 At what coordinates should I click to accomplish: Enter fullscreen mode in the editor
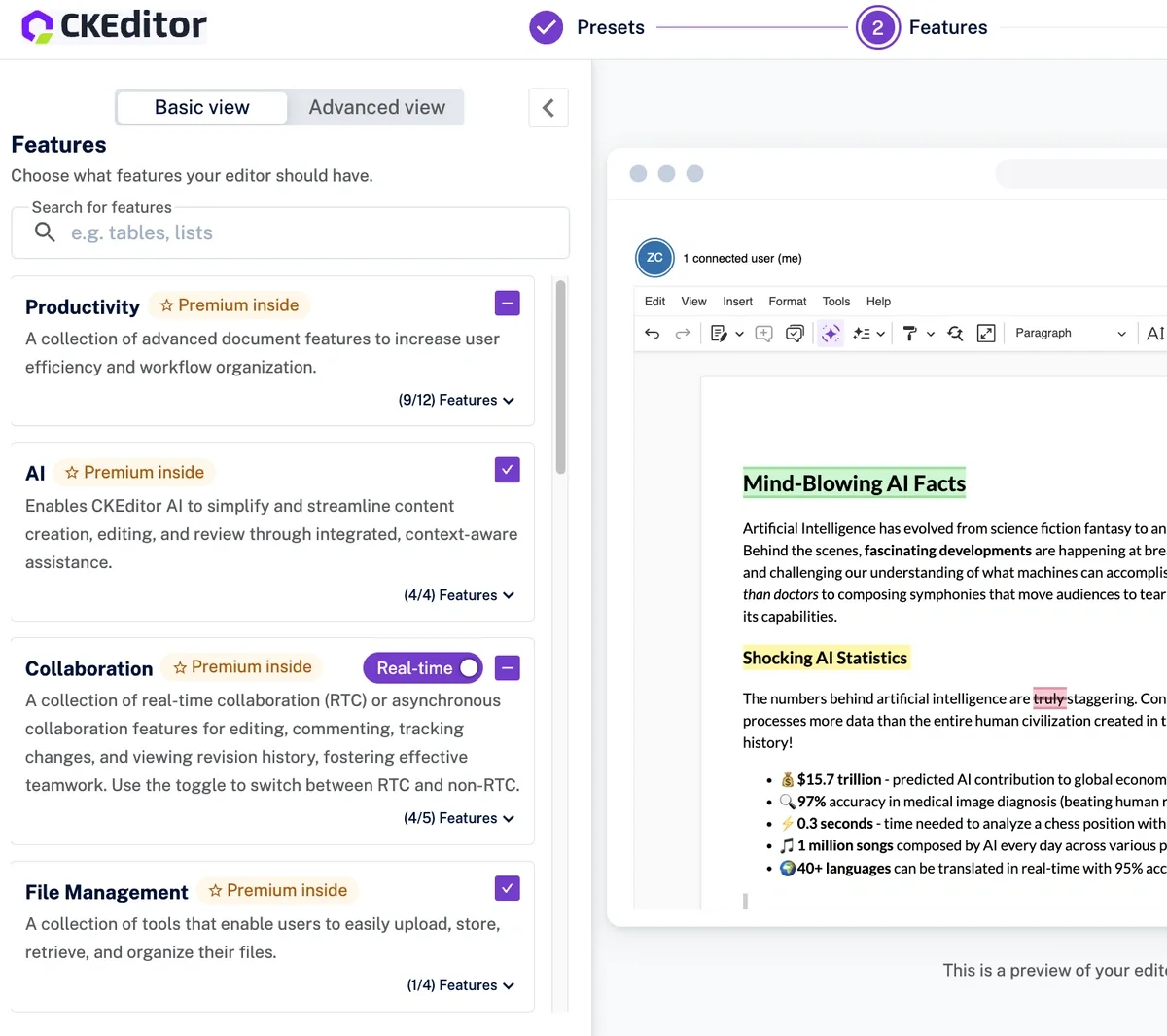coord(986,334)
